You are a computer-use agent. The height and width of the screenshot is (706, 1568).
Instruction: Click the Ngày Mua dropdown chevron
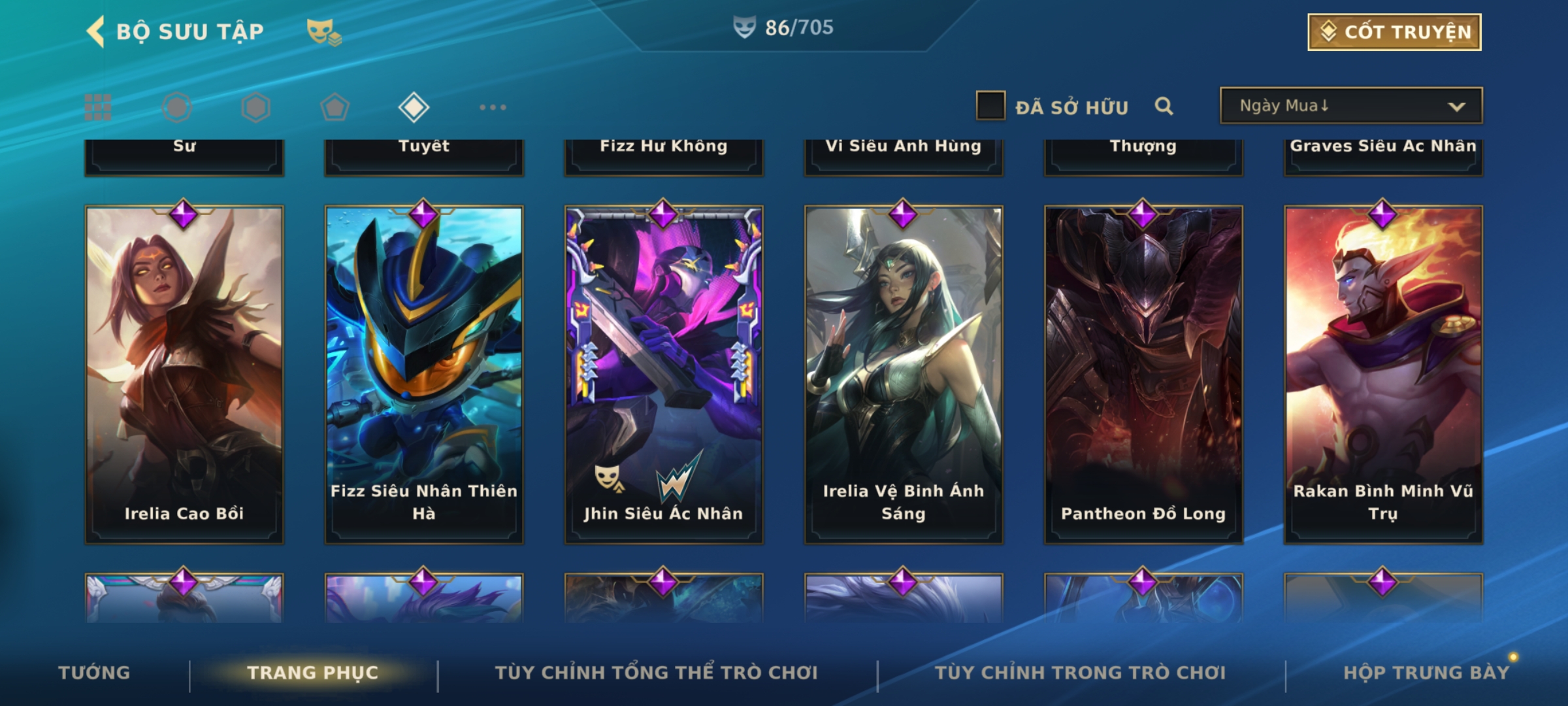click(1456, 107)
